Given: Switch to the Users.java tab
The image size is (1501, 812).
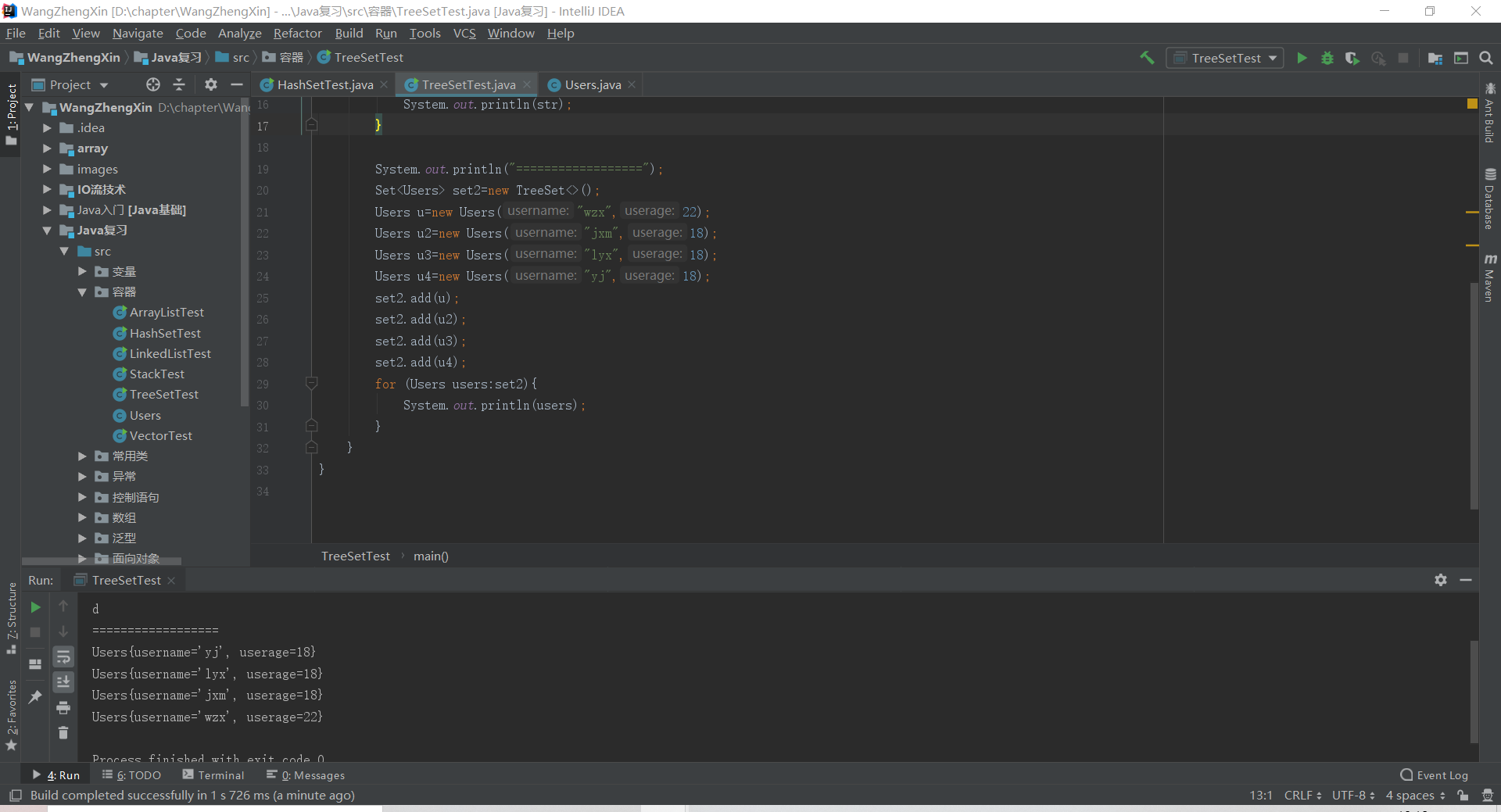Looking at the screenshot, I should point(593,84).
